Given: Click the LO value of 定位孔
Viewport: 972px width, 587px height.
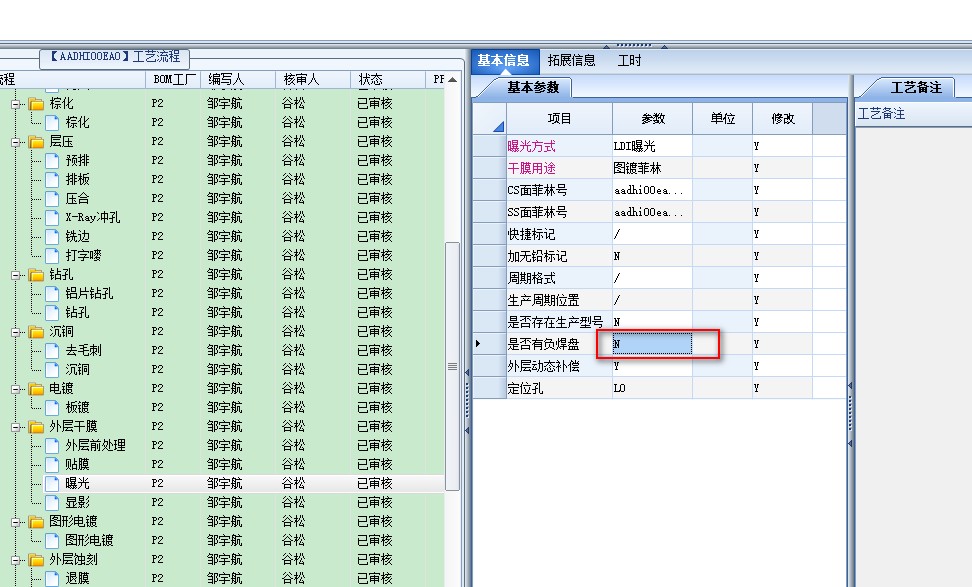Looking at the screenshot, I should pyautogui.click(x=652, y=389).
